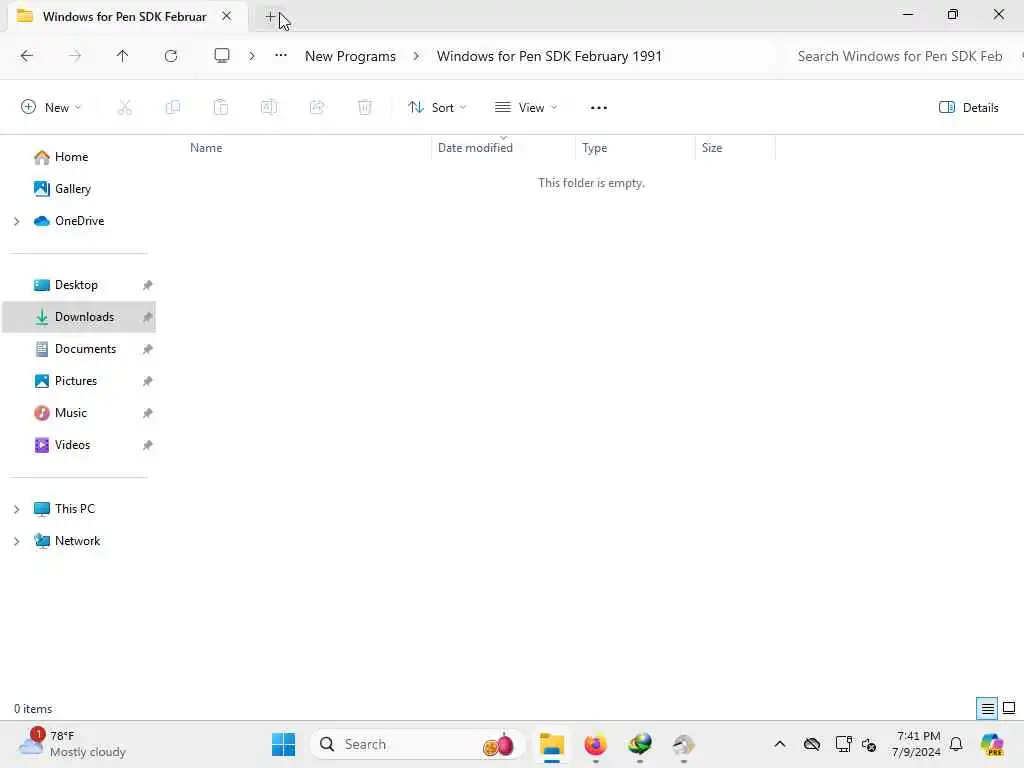This screenshot has height=768, width=1024.
Task: Select the Windows for Pen SDK tab
Action: [124, 16]
